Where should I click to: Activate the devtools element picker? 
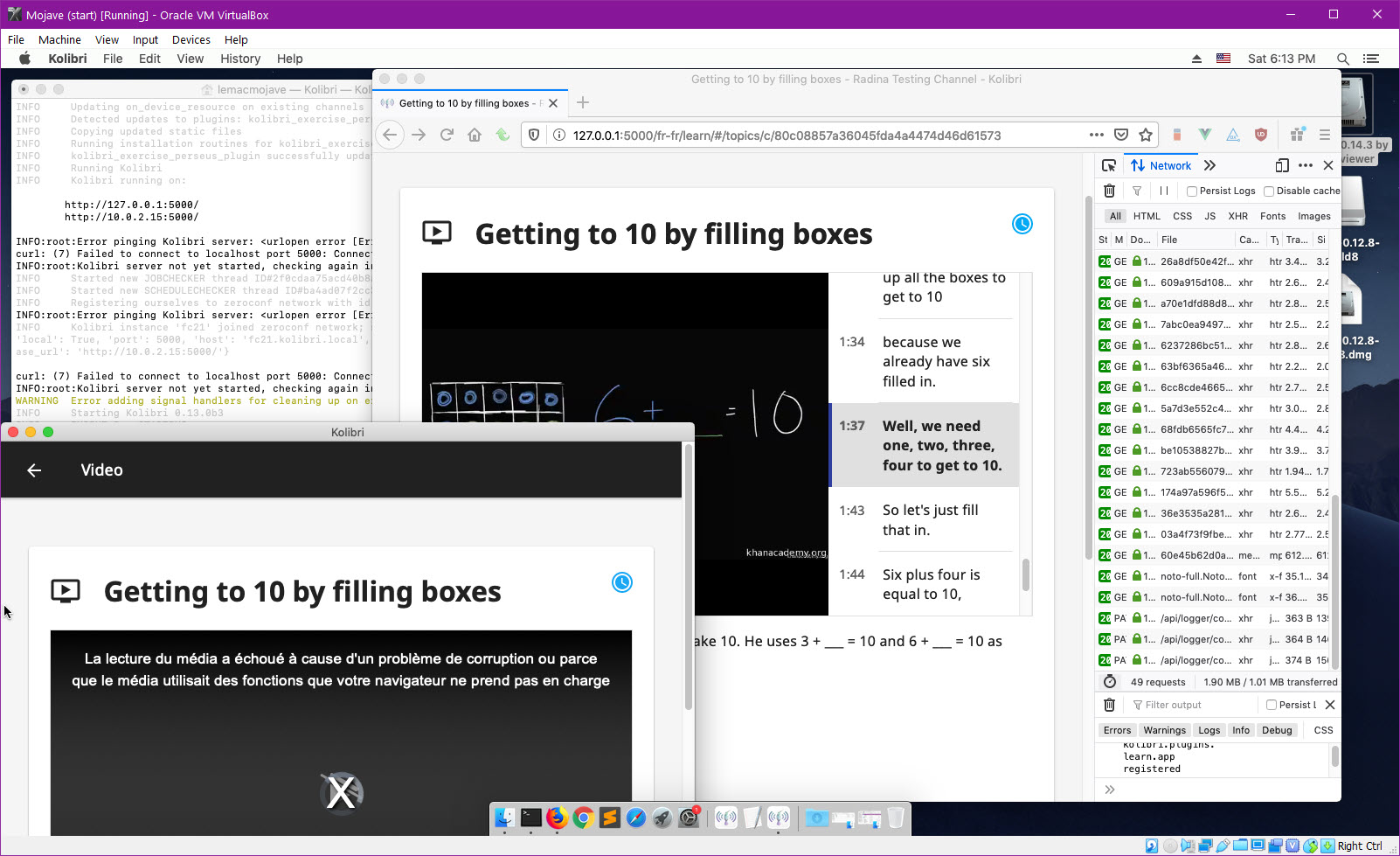click(1109, 165)
